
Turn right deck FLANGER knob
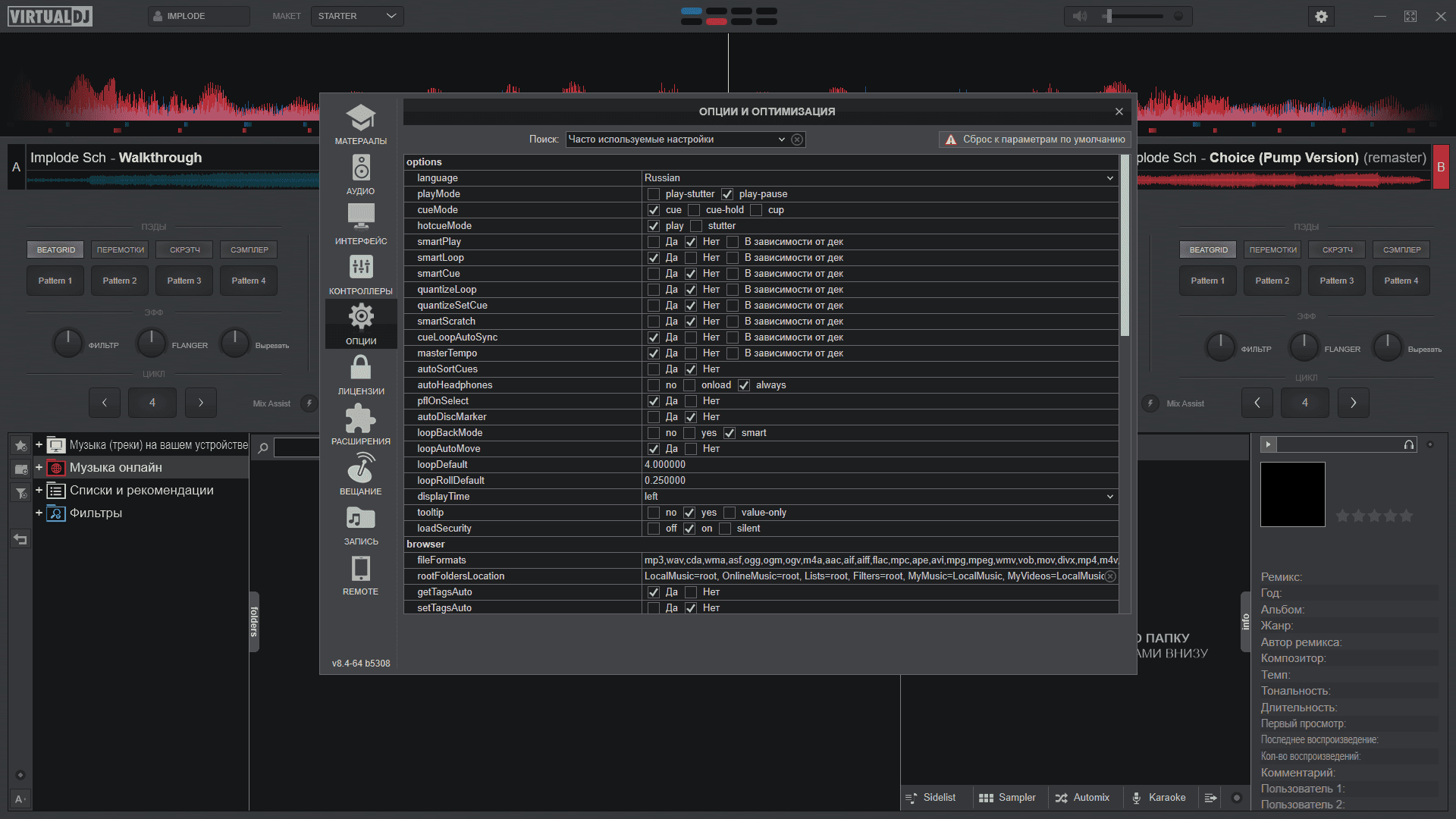(x=1304, y=347)
